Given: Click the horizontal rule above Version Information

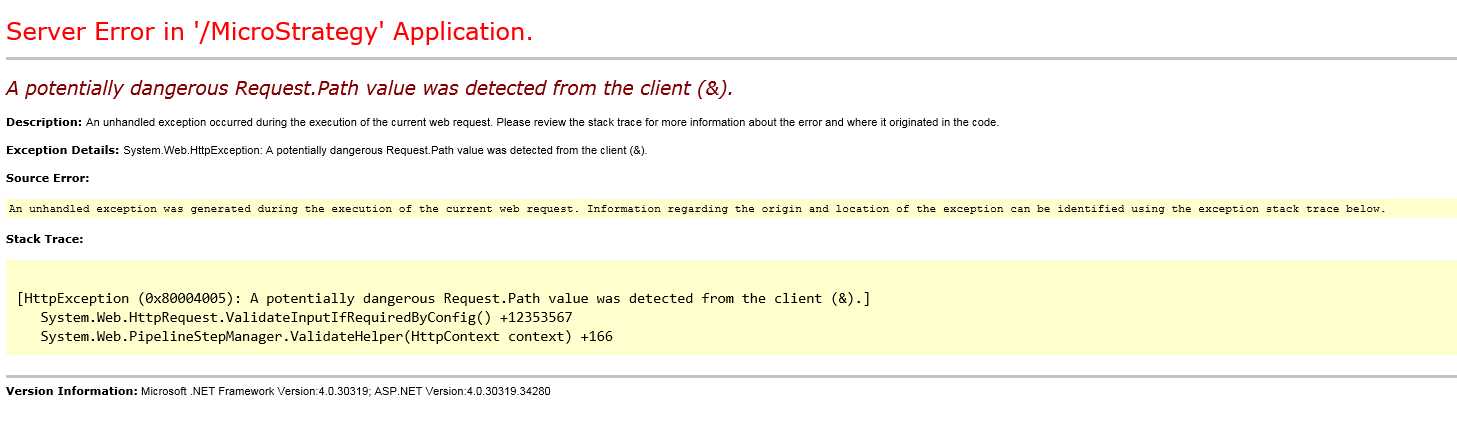Looking at the screenshot, I should tap(730, 376).
